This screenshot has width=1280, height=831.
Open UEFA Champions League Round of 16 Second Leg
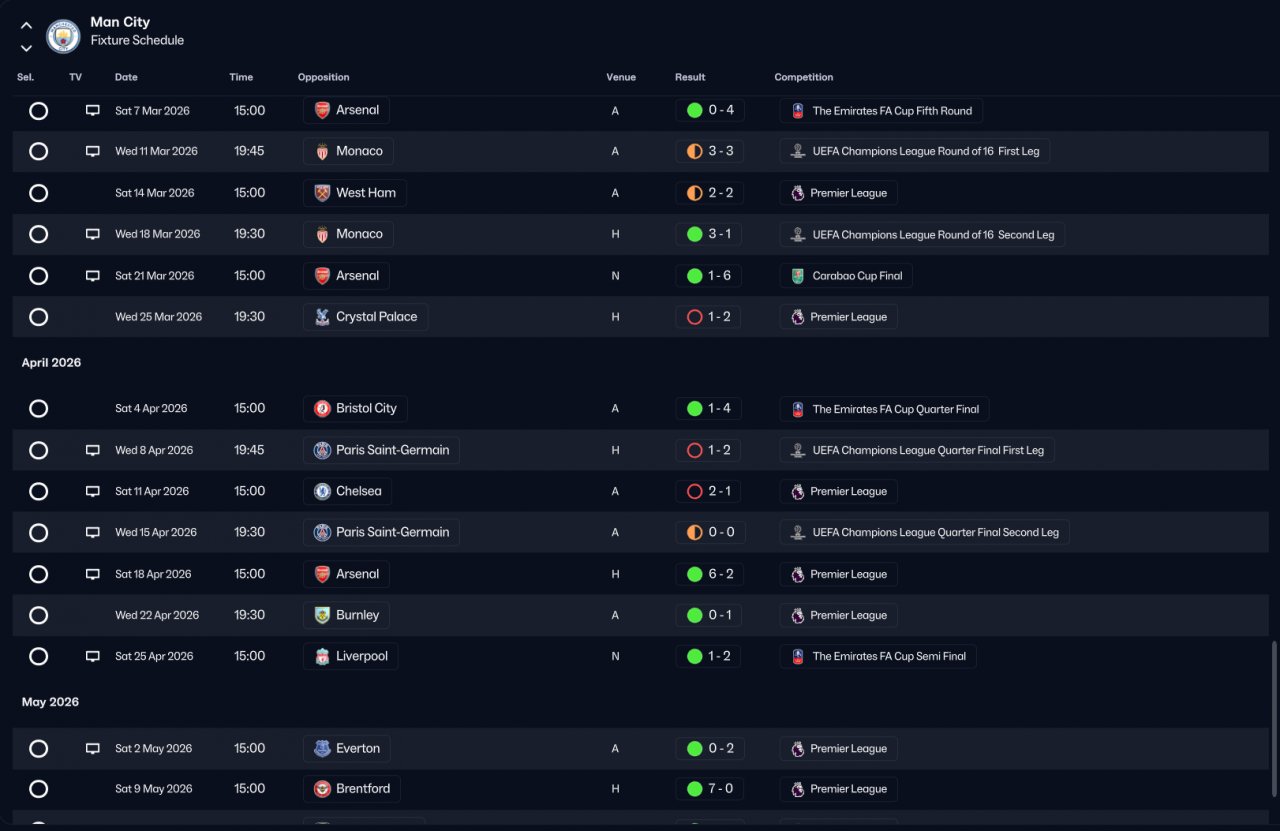[x=922, y=235]
